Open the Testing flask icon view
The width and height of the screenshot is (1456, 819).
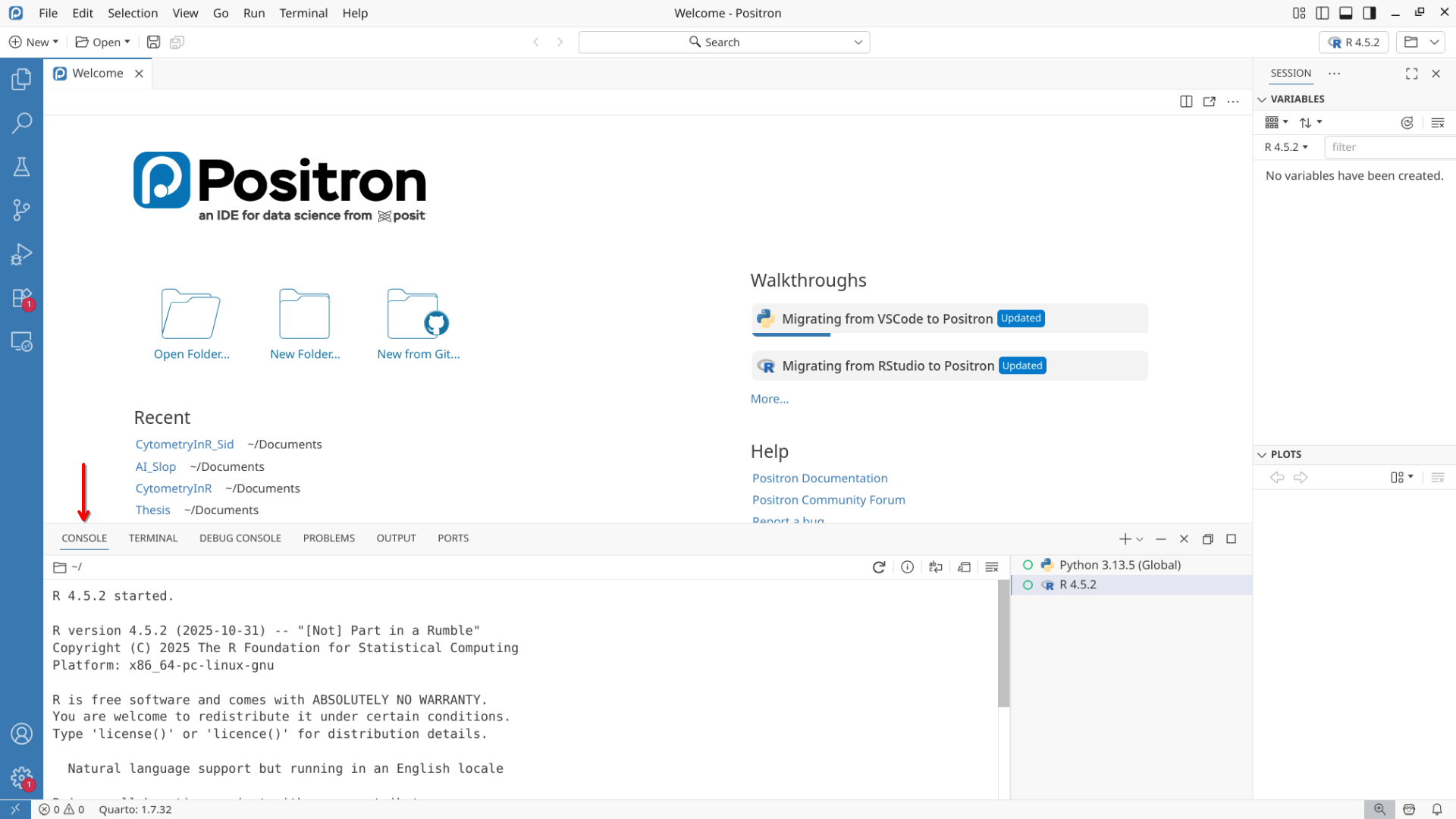click(21, 166)
